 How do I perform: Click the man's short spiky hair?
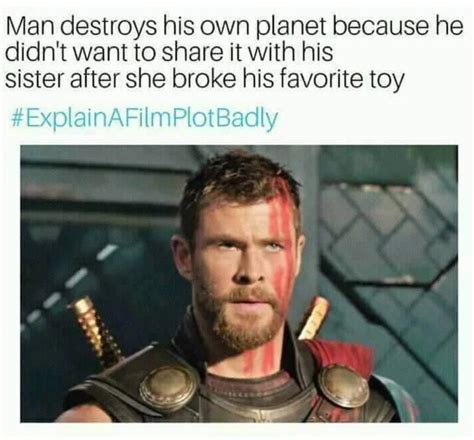(239, 186)
